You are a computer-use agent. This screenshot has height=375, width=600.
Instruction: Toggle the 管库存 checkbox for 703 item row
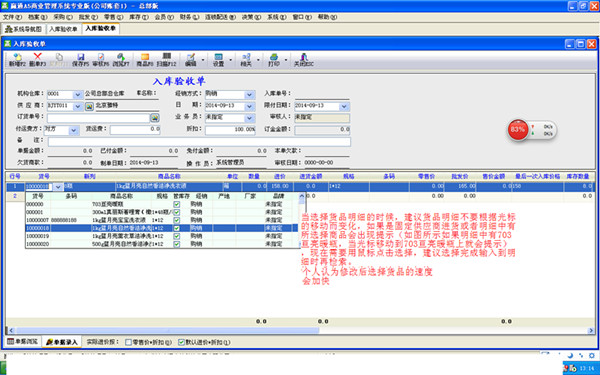[176, 204]
